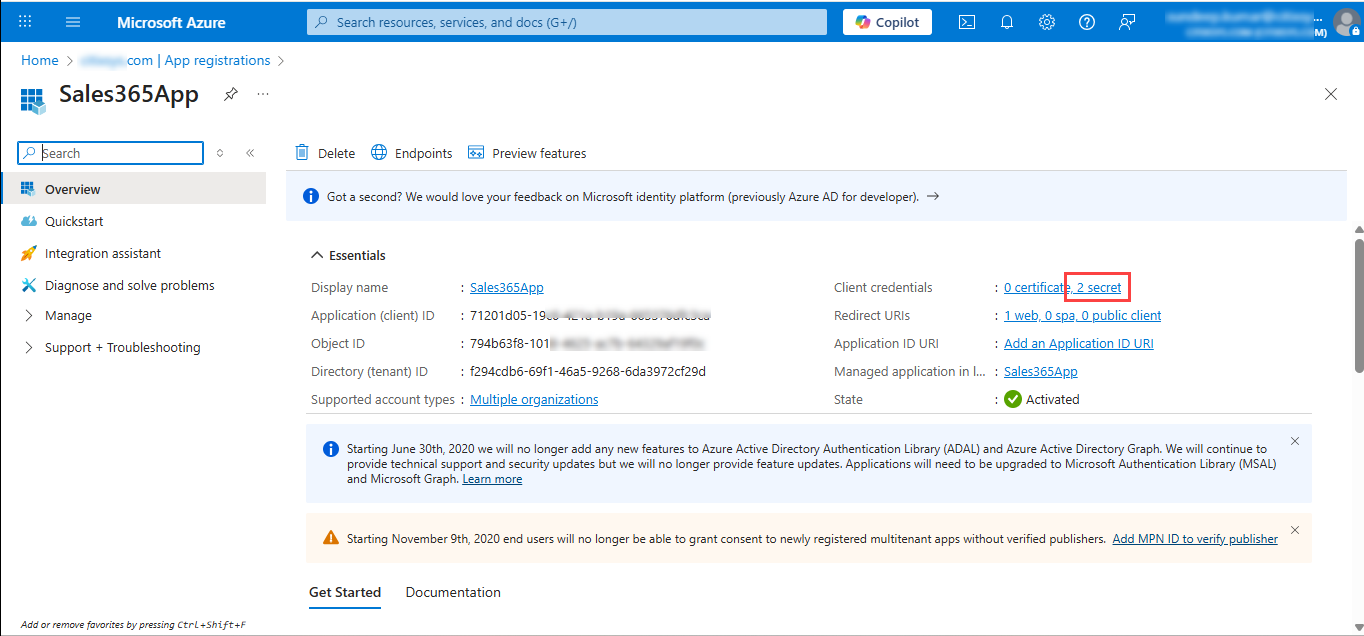This screenshot has height=636, width=1364.
Task: Collapse the left sidebar menu
Action: pyautogui.click(x=250, y=153)
